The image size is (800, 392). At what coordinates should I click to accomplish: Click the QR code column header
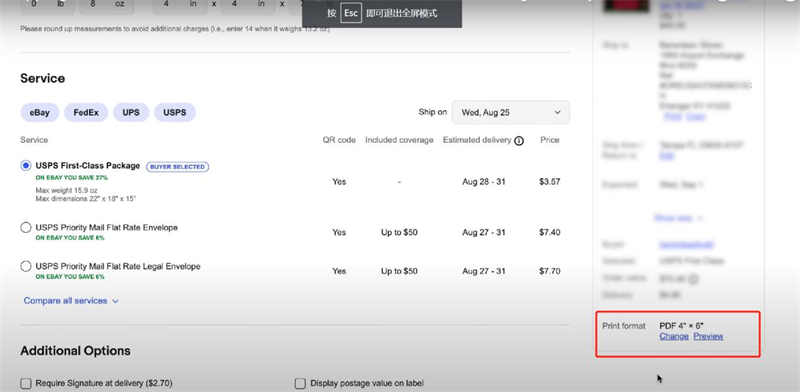339,140
